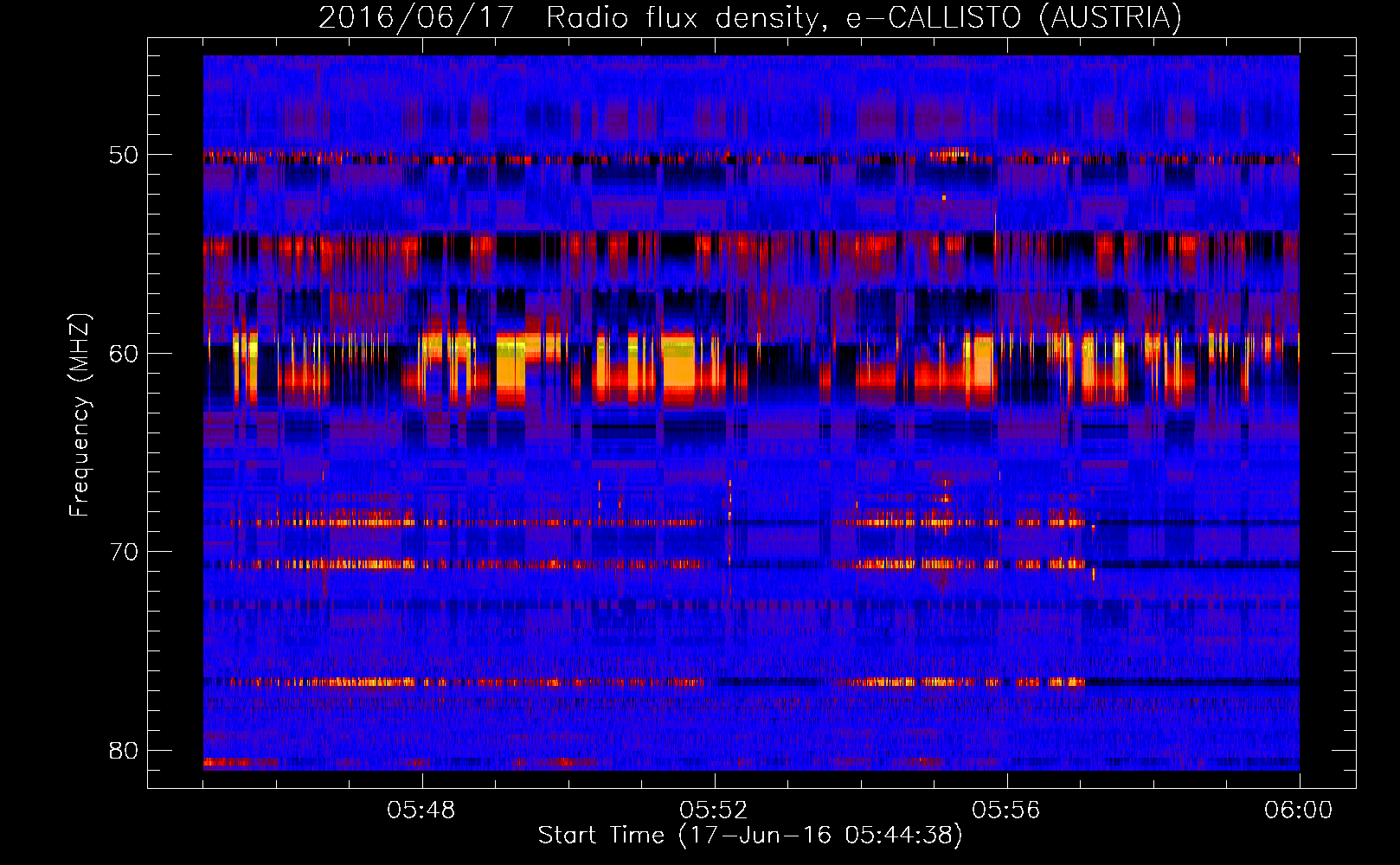Click the 05:56 time tick label
This screenshot has width=1400, height=865.
click(1006, 811)
